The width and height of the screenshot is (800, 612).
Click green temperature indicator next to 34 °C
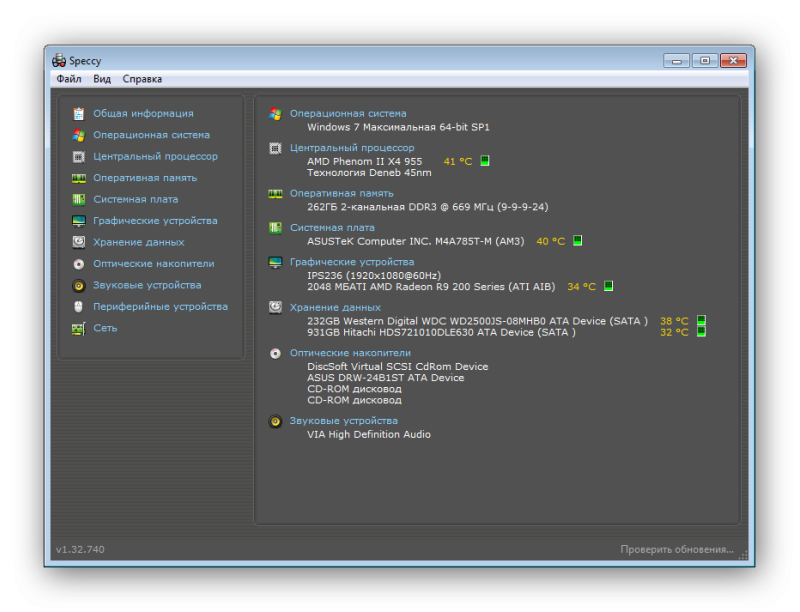[609, 286]
